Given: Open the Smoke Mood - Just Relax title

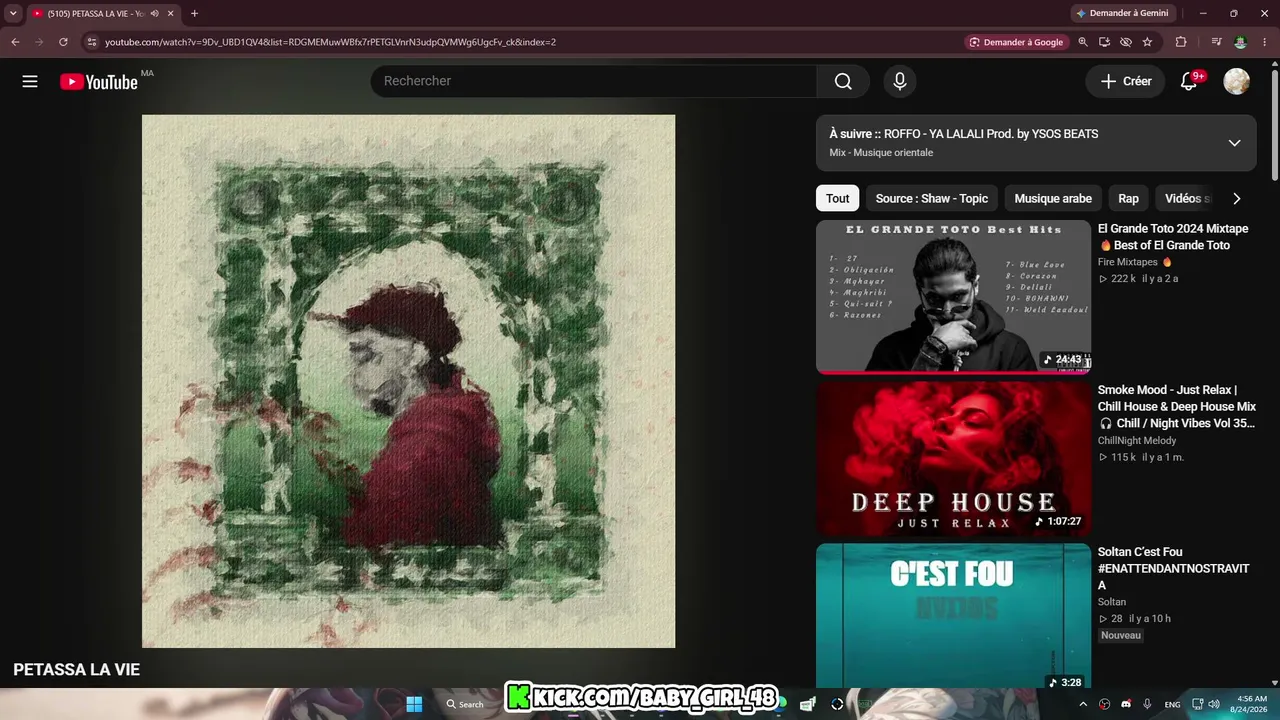Looking at the screenshot, I should 1177,407.
